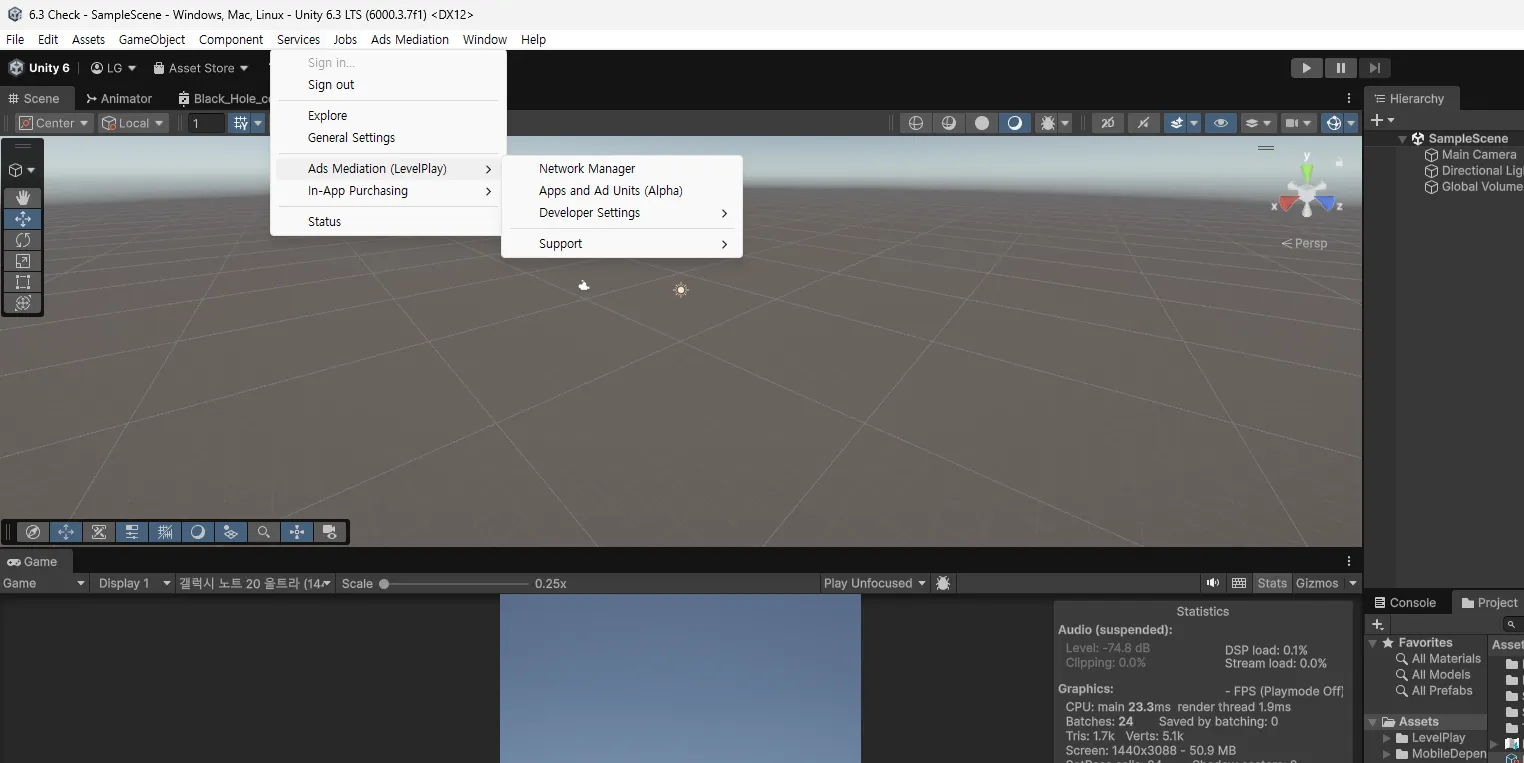The height and width of the screenshot is (763, 1524).
Task: Open the Gizmos dropdown arrow in Game view
Action: 1353,583
